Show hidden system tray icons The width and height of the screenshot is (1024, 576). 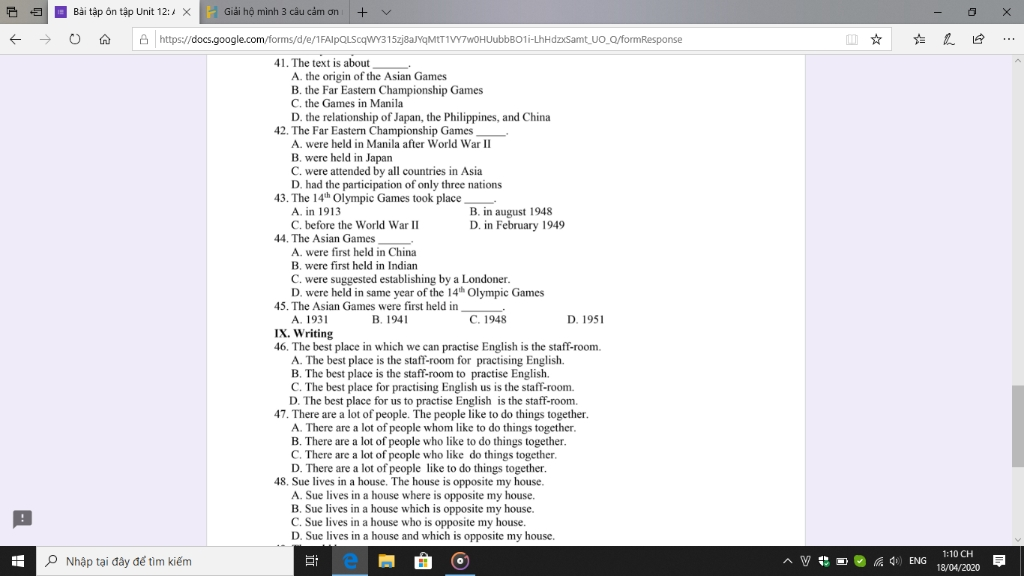(787, 561)
